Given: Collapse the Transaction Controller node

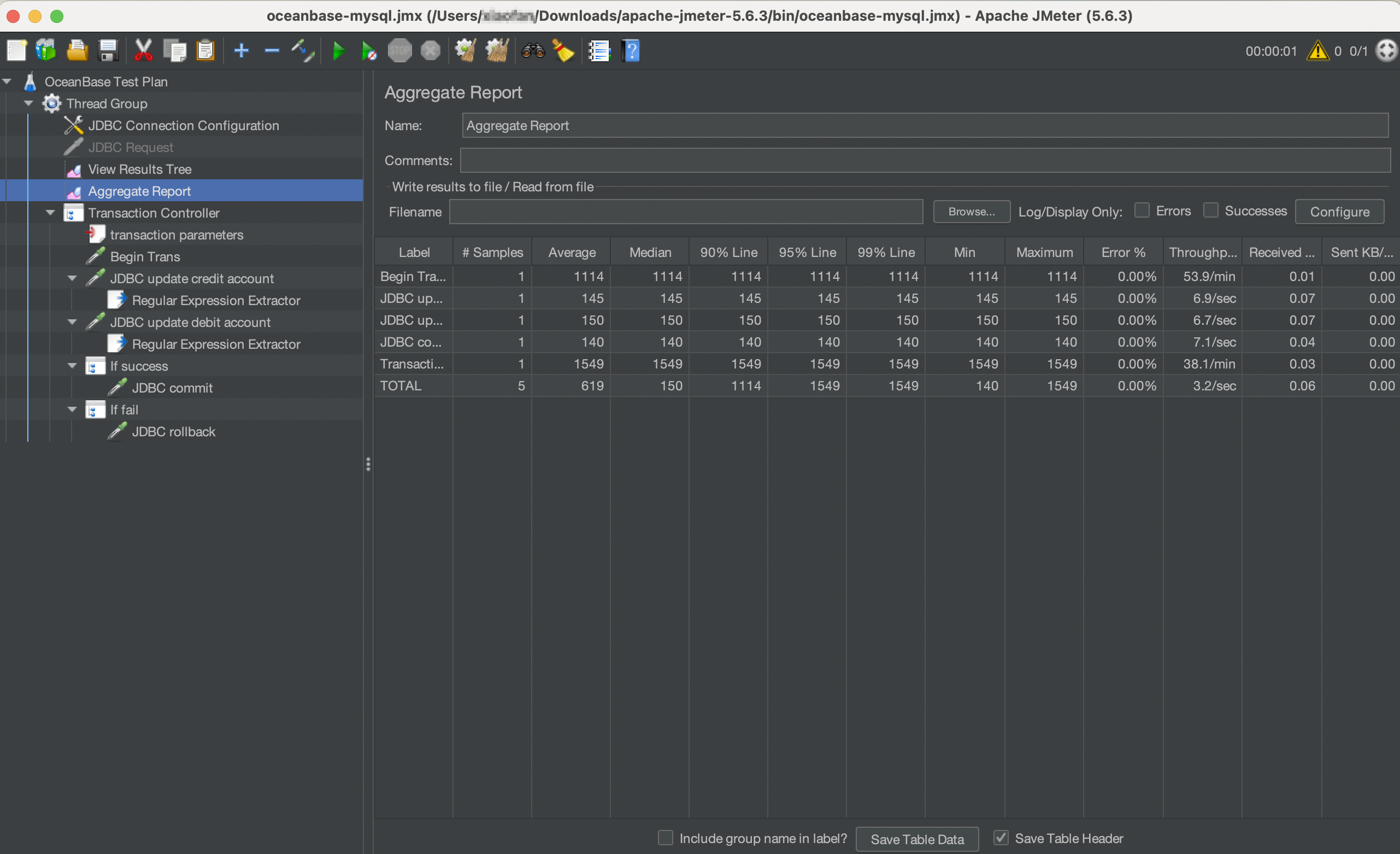Looking at the screenshot, I should pyautogui.click(x=51, y=213).
